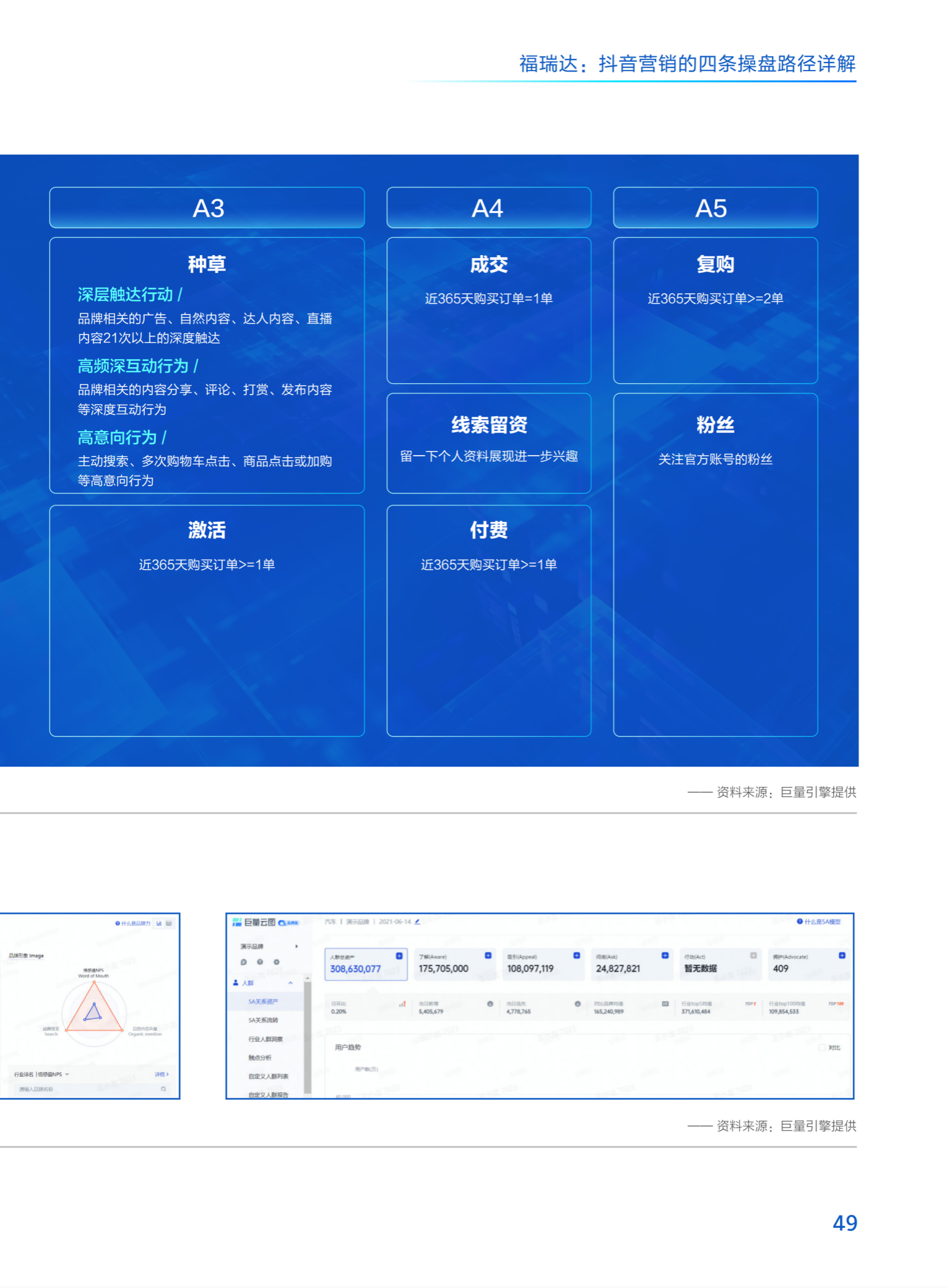
Task: Switch to table view in brand power panel
Action: pos(169,923)
